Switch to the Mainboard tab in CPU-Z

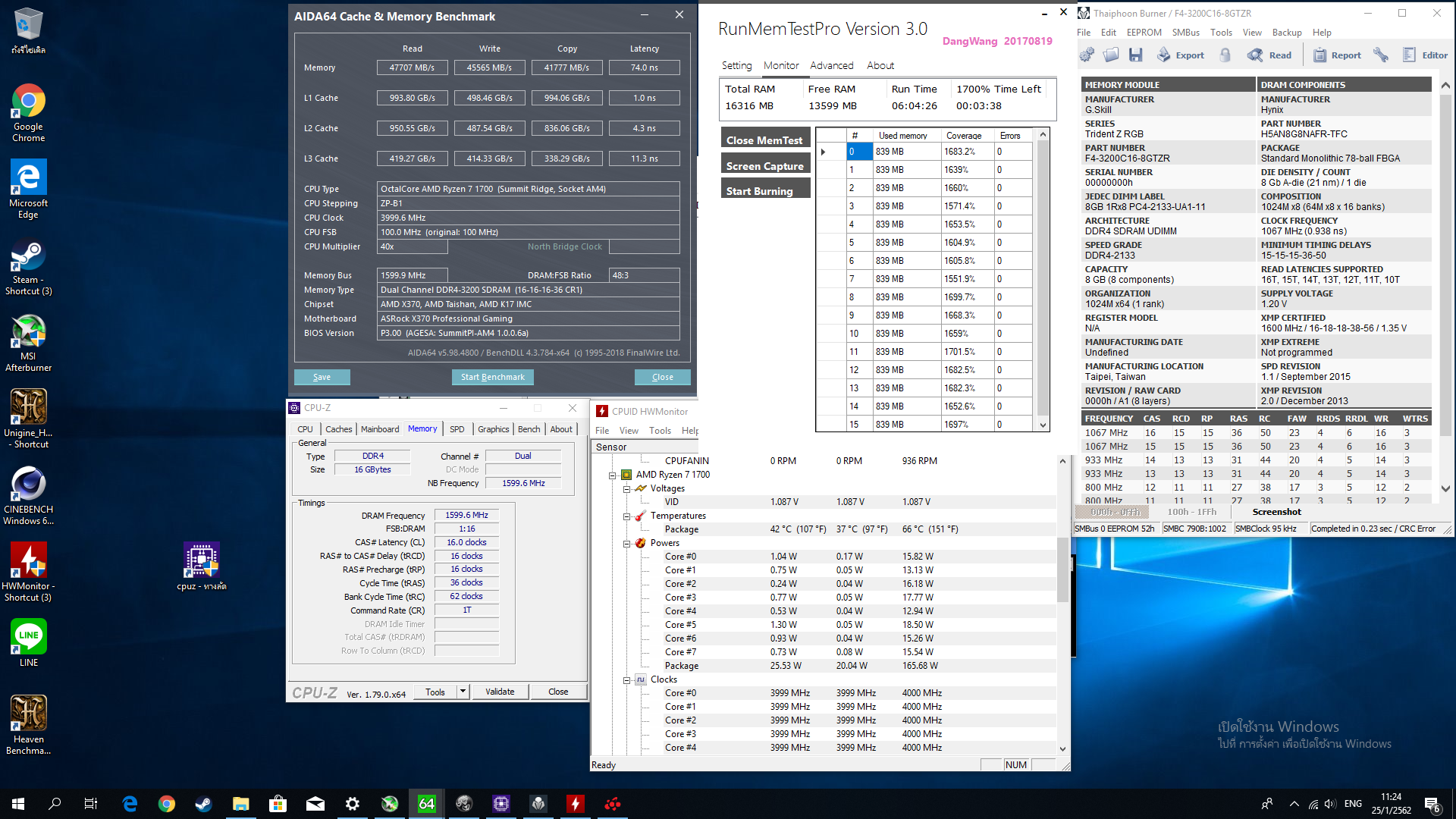click(x=380, y=429)
